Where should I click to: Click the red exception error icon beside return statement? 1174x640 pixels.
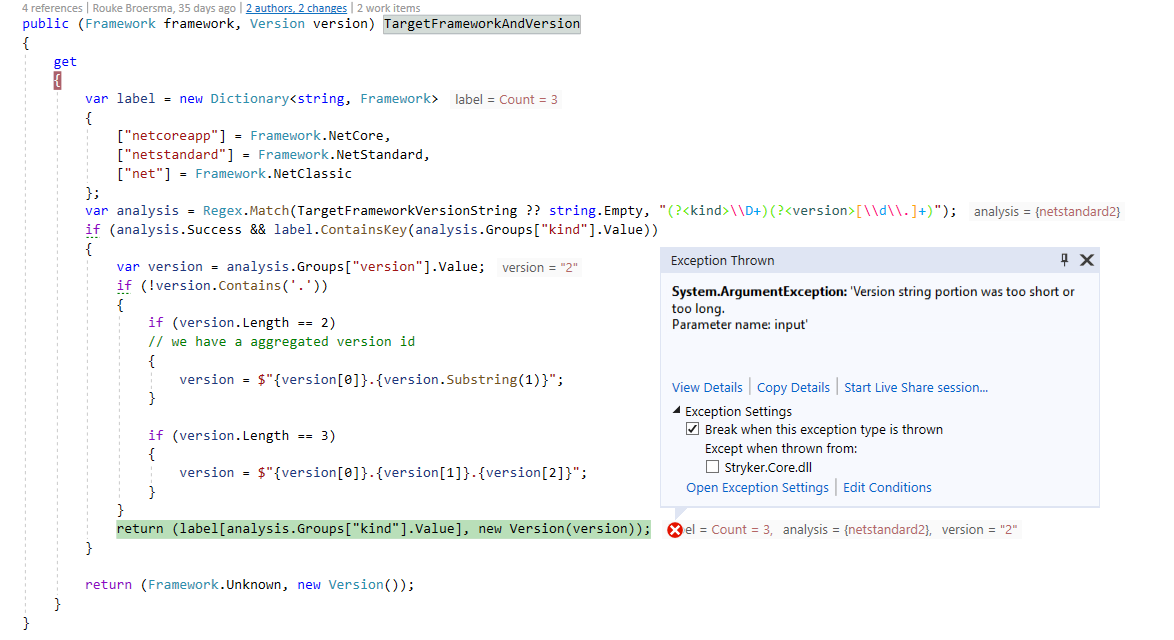673,529
